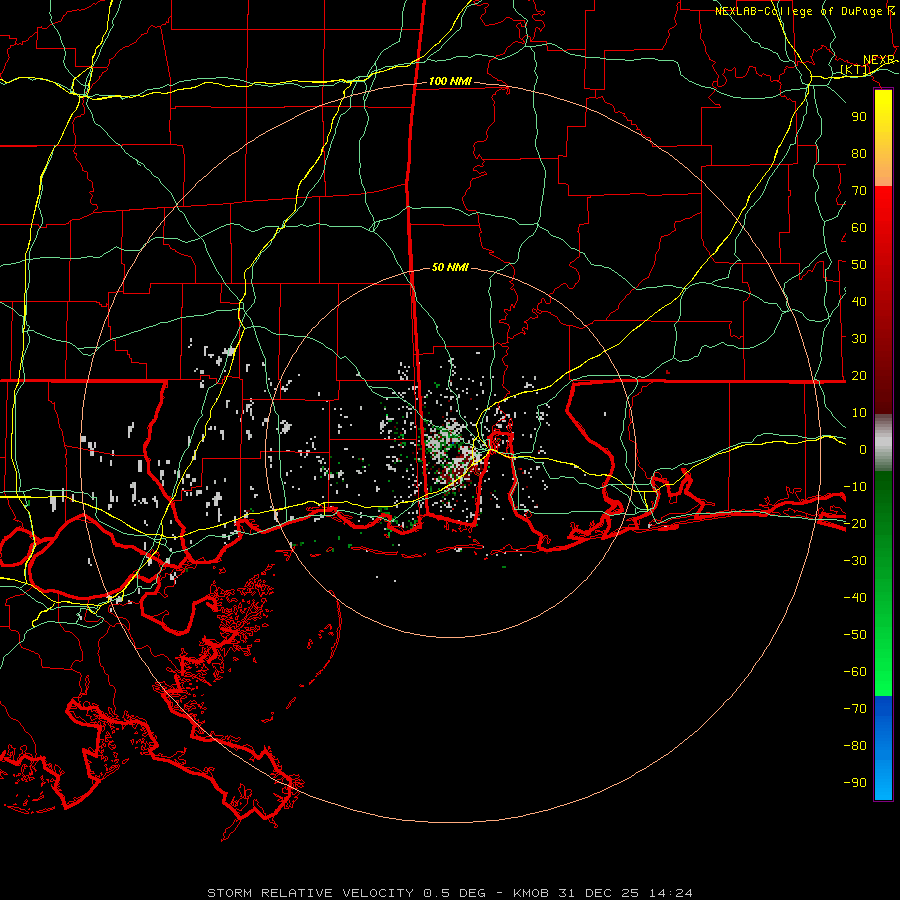Viewport: 900px width, 900px height.
Task: Click the -90 value on the velocity scale
Action: pos(855,783)
